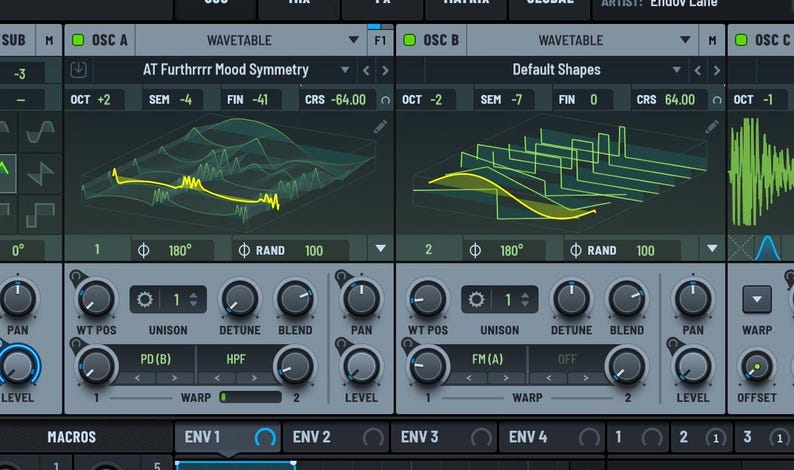Screen dimensions: 794x470
Task: Click OSC A DETUNE knob
Action: click(x=240, y=299)
